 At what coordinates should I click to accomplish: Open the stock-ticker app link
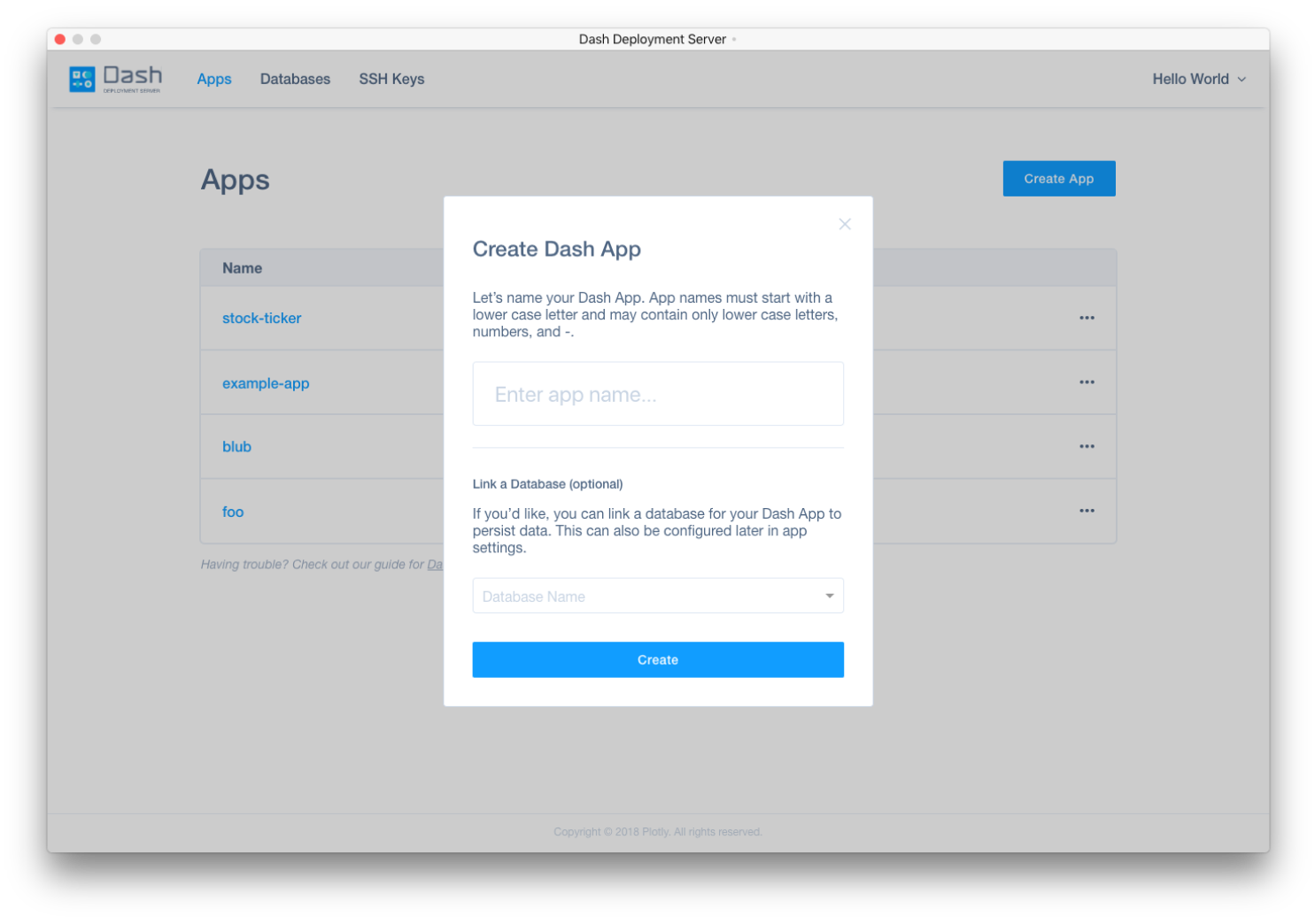pyautogui.click(x=261, y=318)
